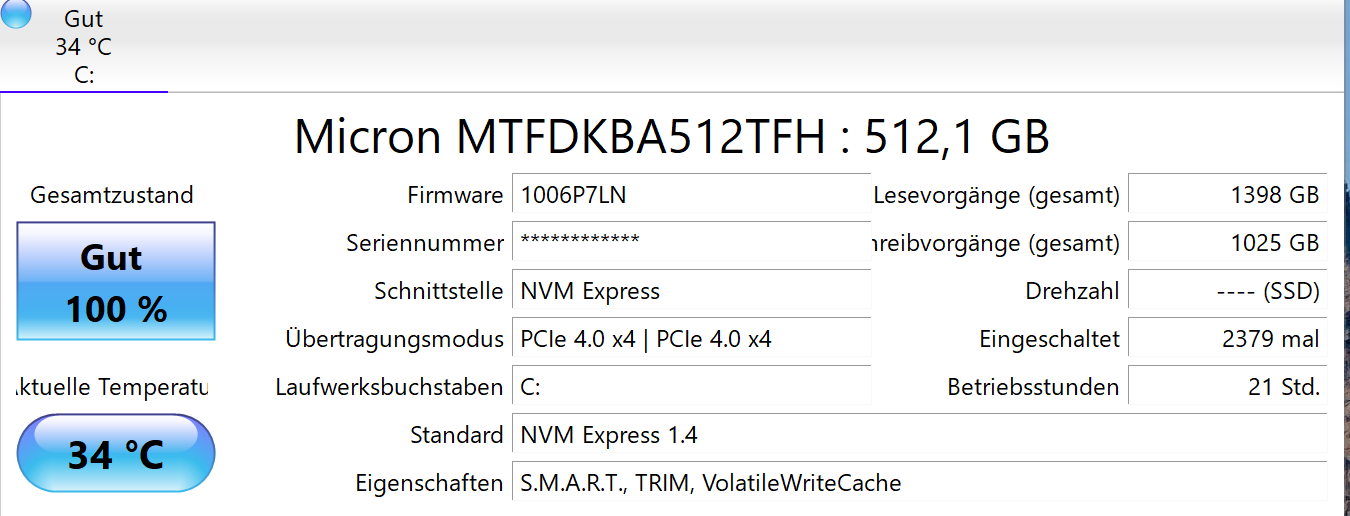Click the Lesevorgänge value 1398 GB
Viewport: 1350px width, 516px height.
pos(1227,195)
